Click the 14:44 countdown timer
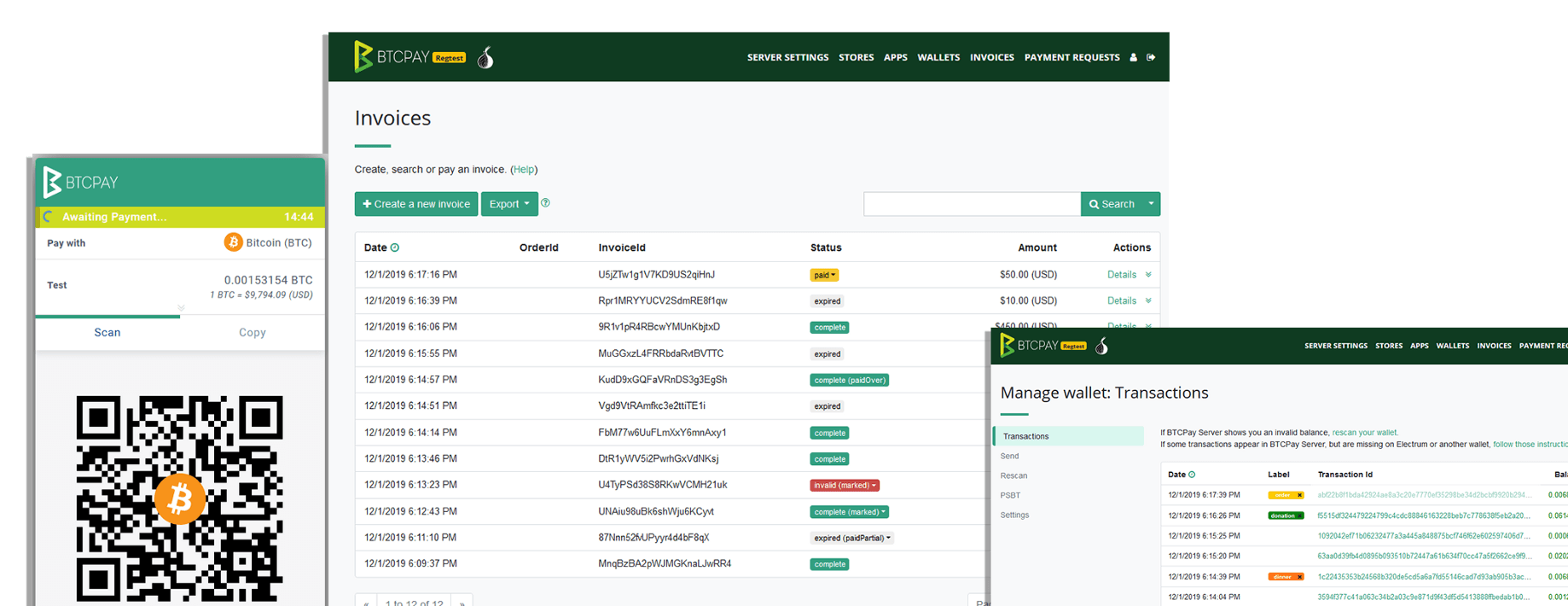 (x=299, y=217)
